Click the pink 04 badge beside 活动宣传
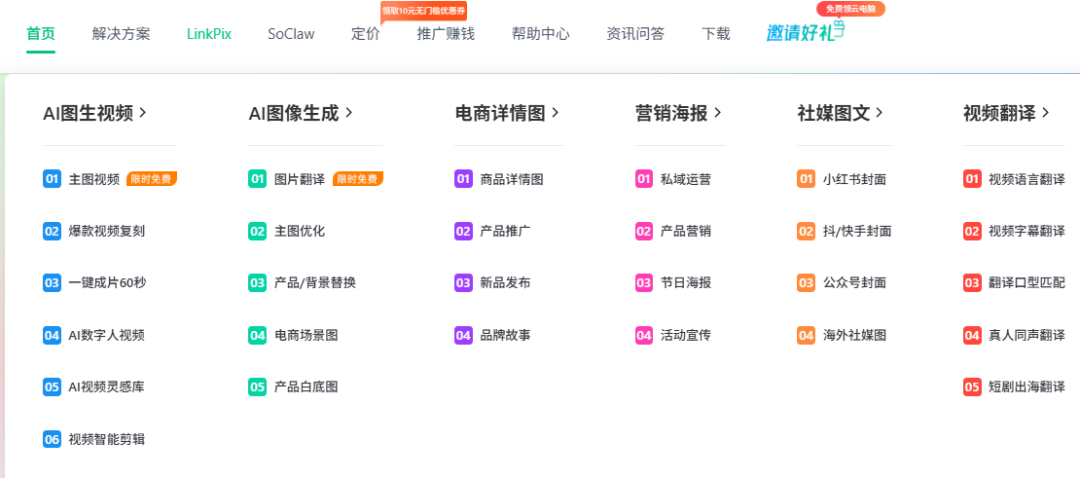Screen dimensions: 1080x478 tap(644, 335)
